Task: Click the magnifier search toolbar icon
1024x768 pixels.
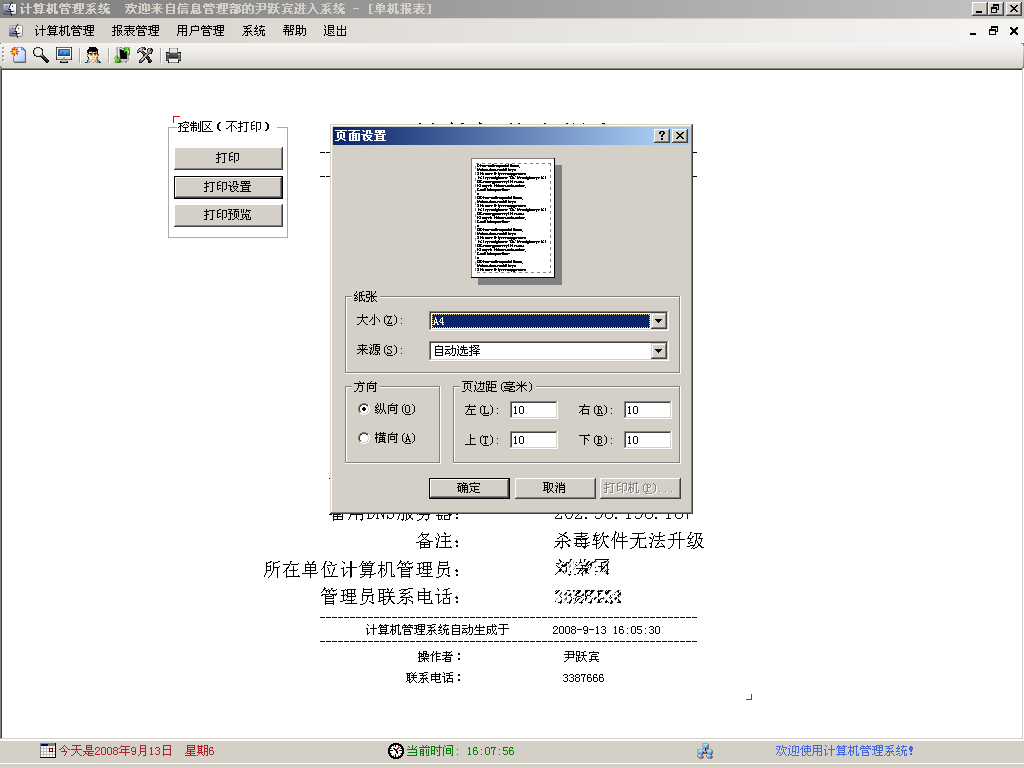Action: pos(41,55)
